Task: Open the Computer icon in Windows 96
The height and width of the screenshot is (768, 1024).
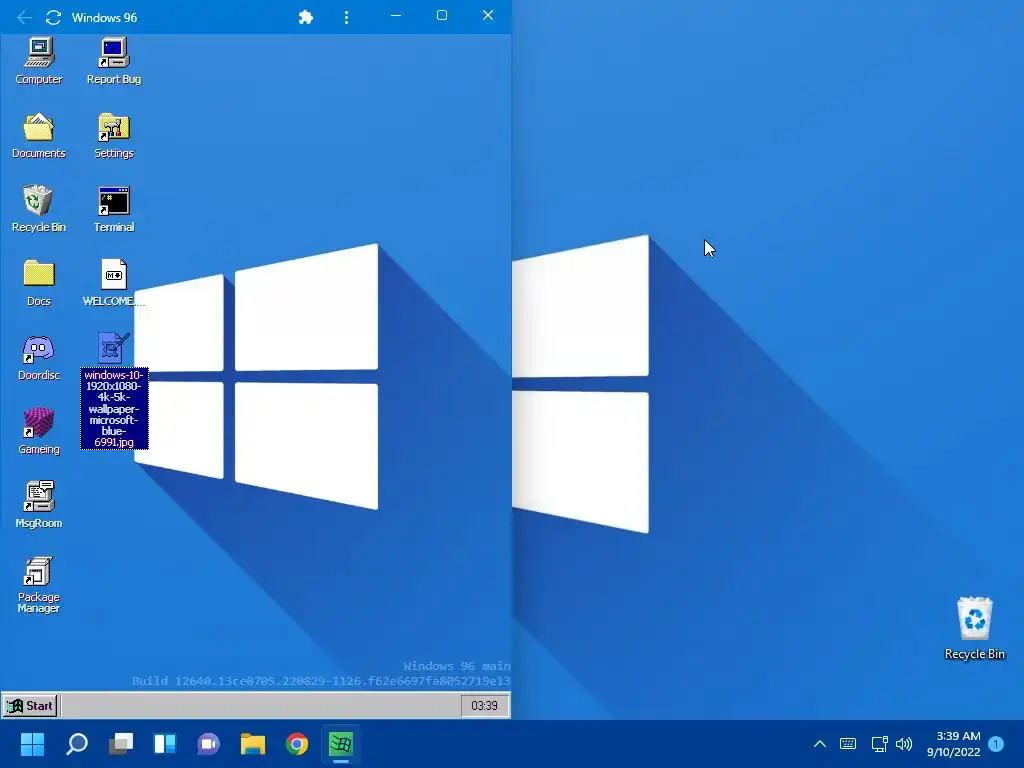Action: pyautogui.click(x=39, y=61)
